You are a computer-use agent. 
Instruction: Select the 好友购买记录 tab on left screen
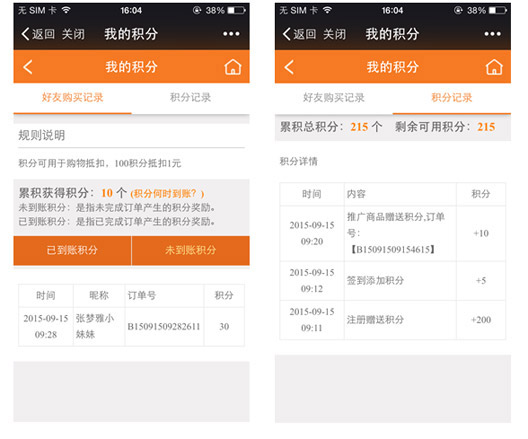pos(72,98)
